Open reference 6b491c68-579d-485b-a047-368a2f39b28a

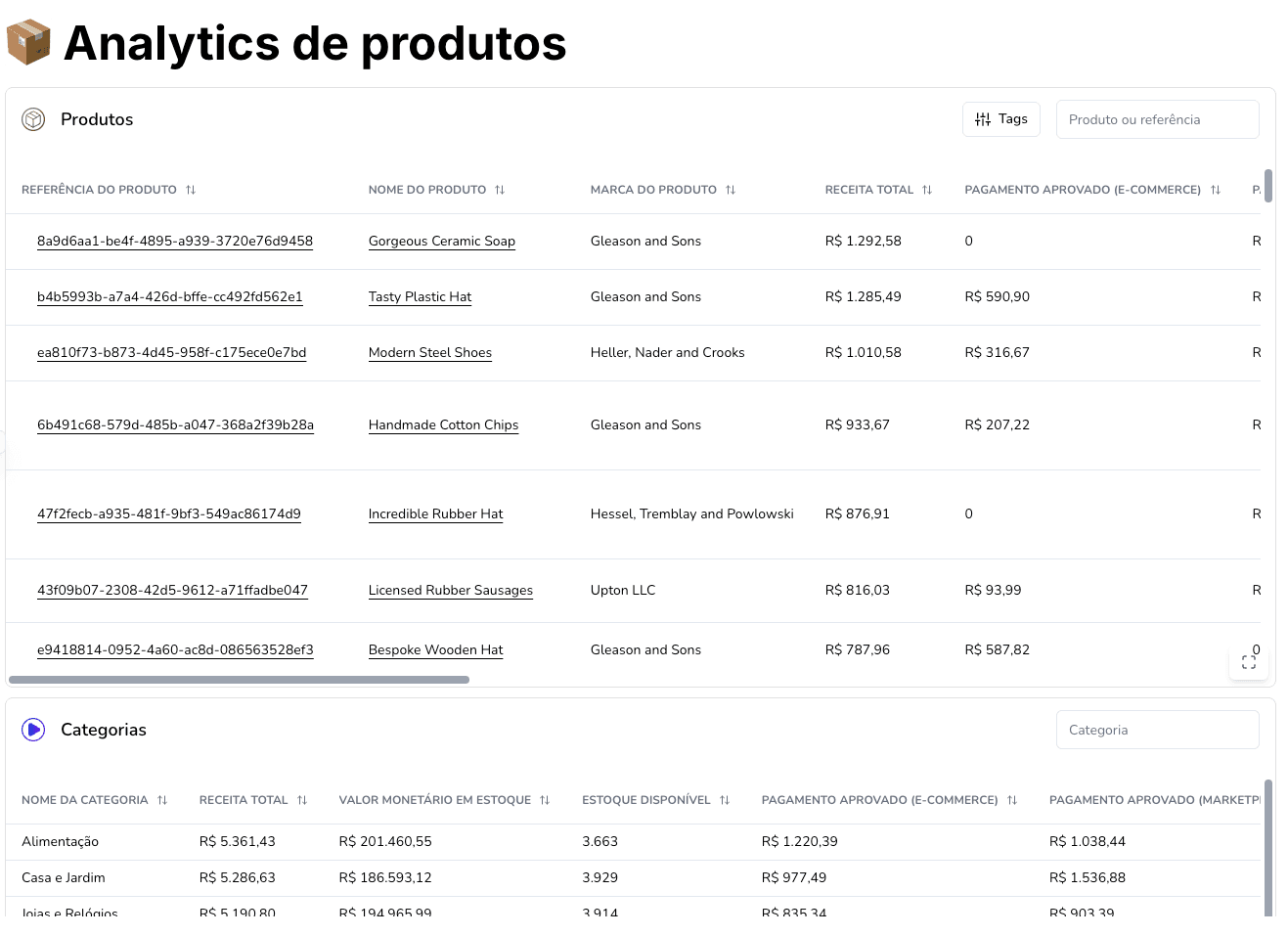(x=176, y=425)
